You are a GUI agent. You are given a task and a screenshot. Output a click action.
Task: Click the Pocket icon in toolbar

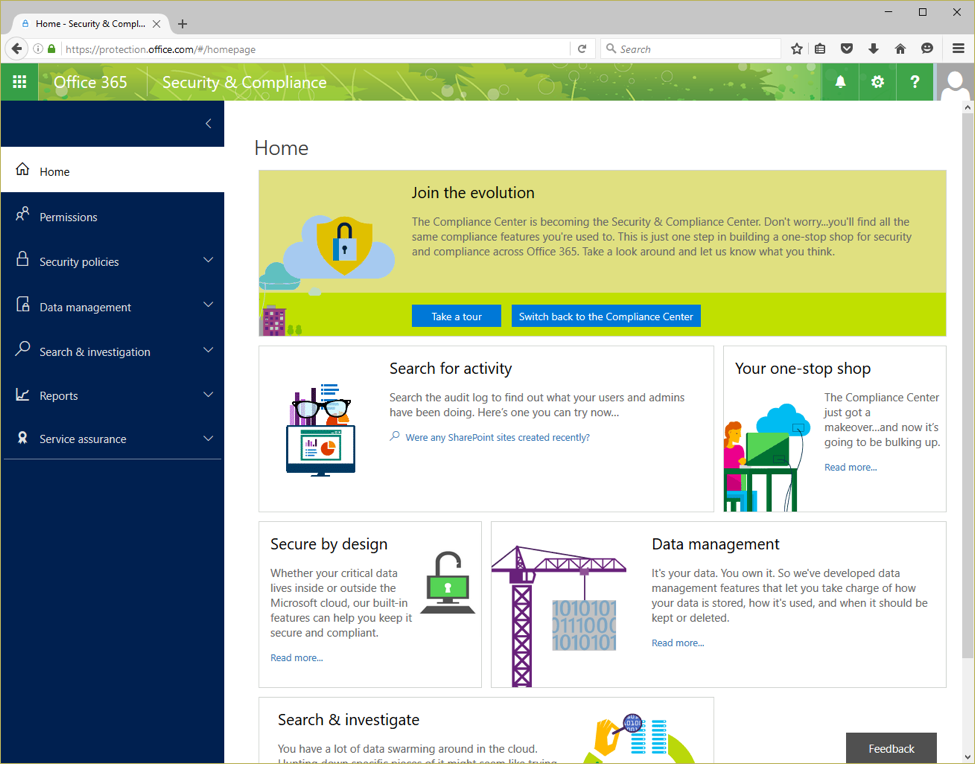846,49
